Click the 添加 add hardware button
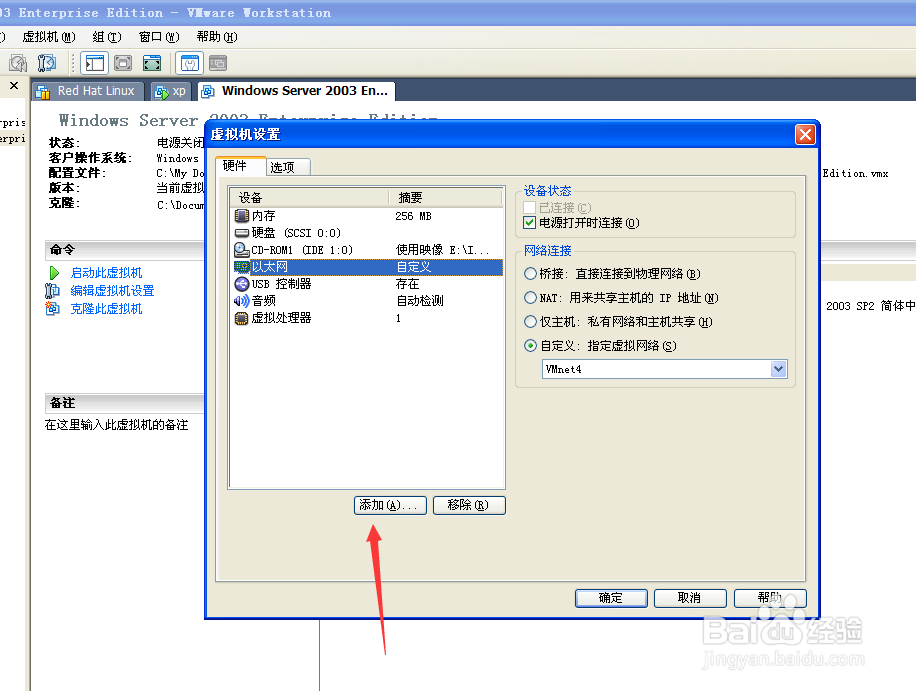This screenshot has height=691, width=916. 390,505
